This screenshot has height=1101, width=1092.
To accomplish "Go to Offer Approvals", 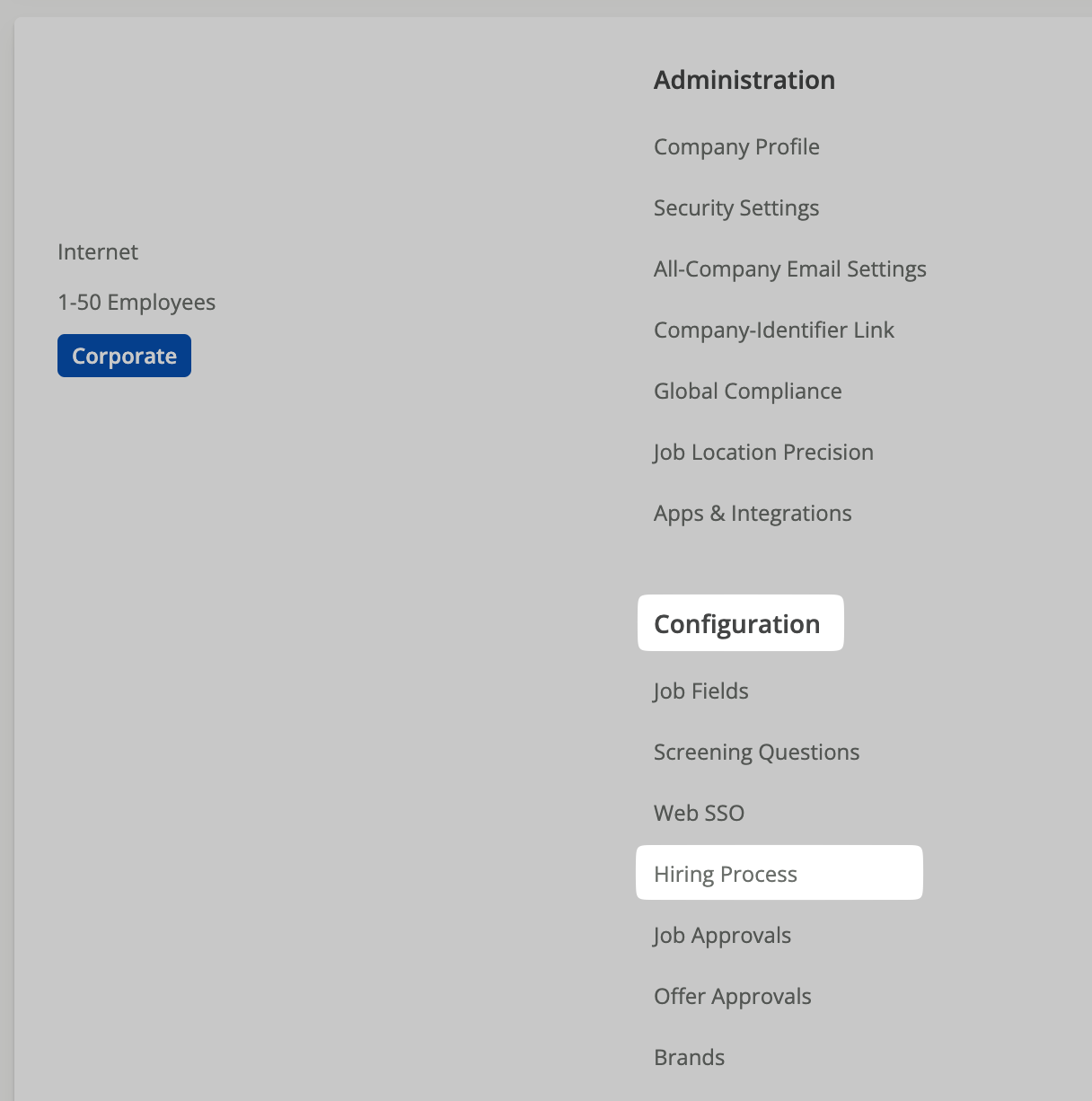I will click(733, 996).
